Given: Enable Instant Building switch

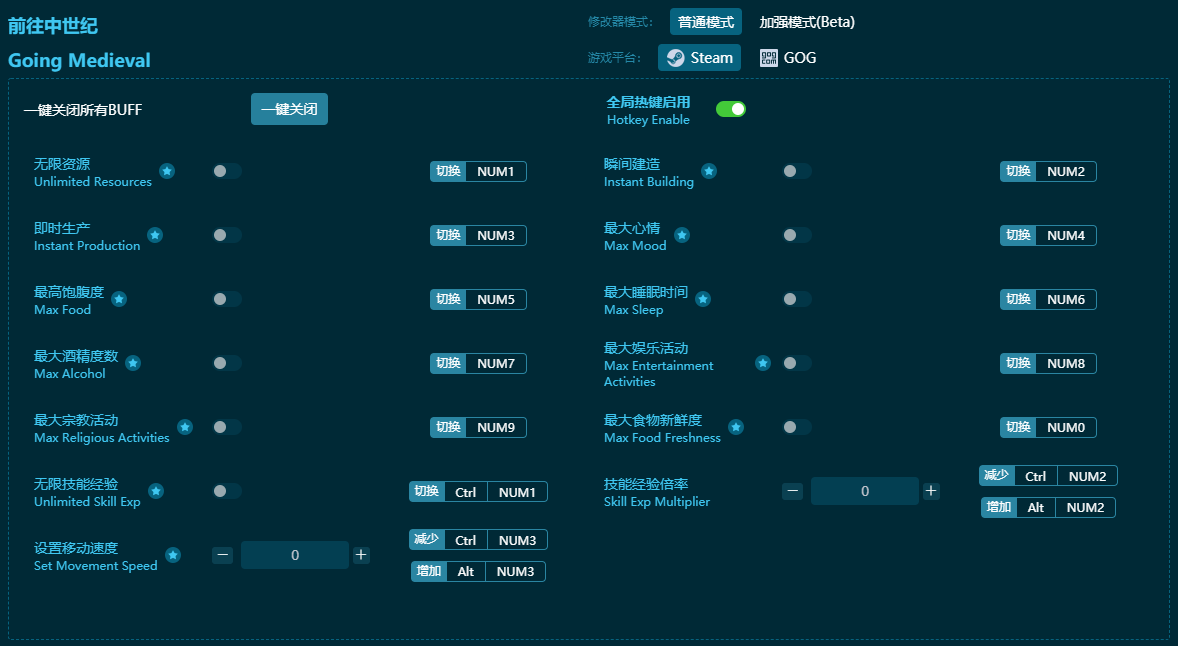Looking at the screenshot, I should click(x=796, y=171).
